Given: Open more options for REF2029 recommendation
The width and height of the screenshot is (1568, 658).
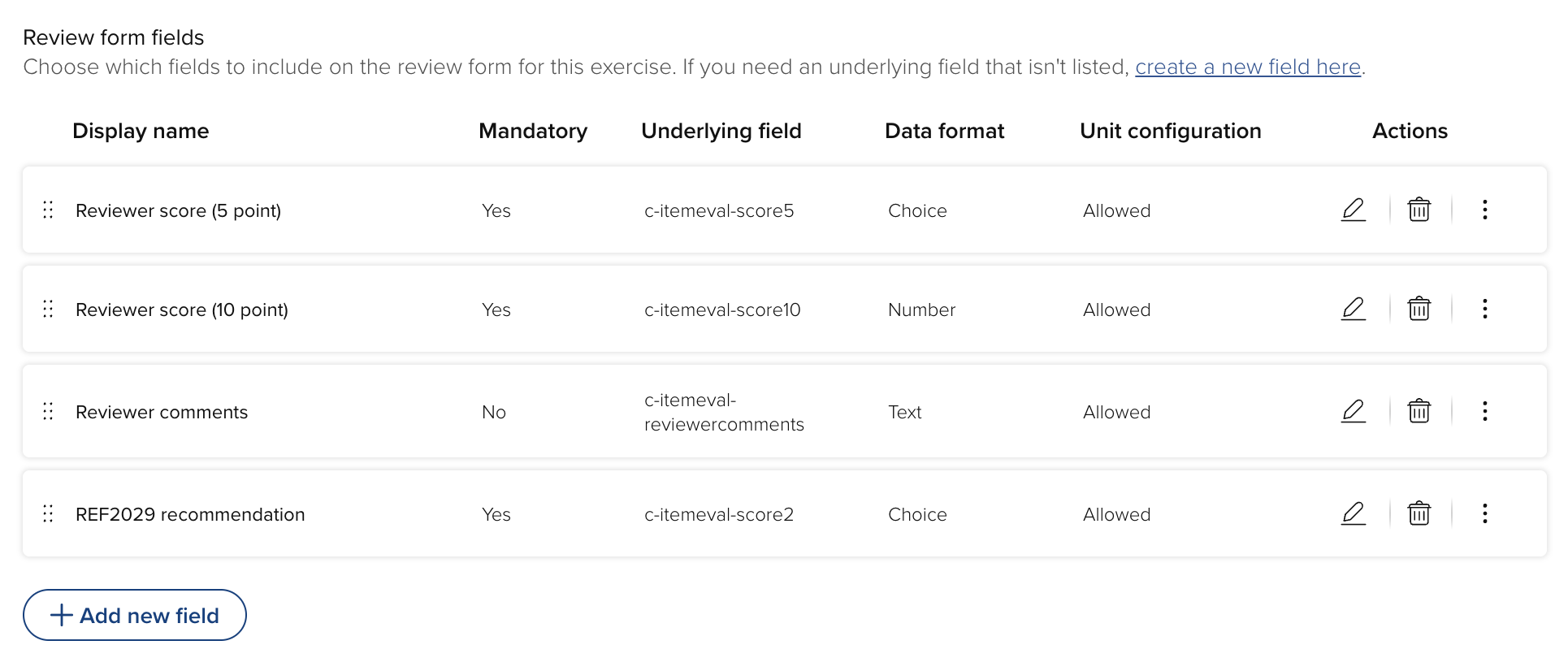Looking at the screenshot, I should tap(1484, 513).
